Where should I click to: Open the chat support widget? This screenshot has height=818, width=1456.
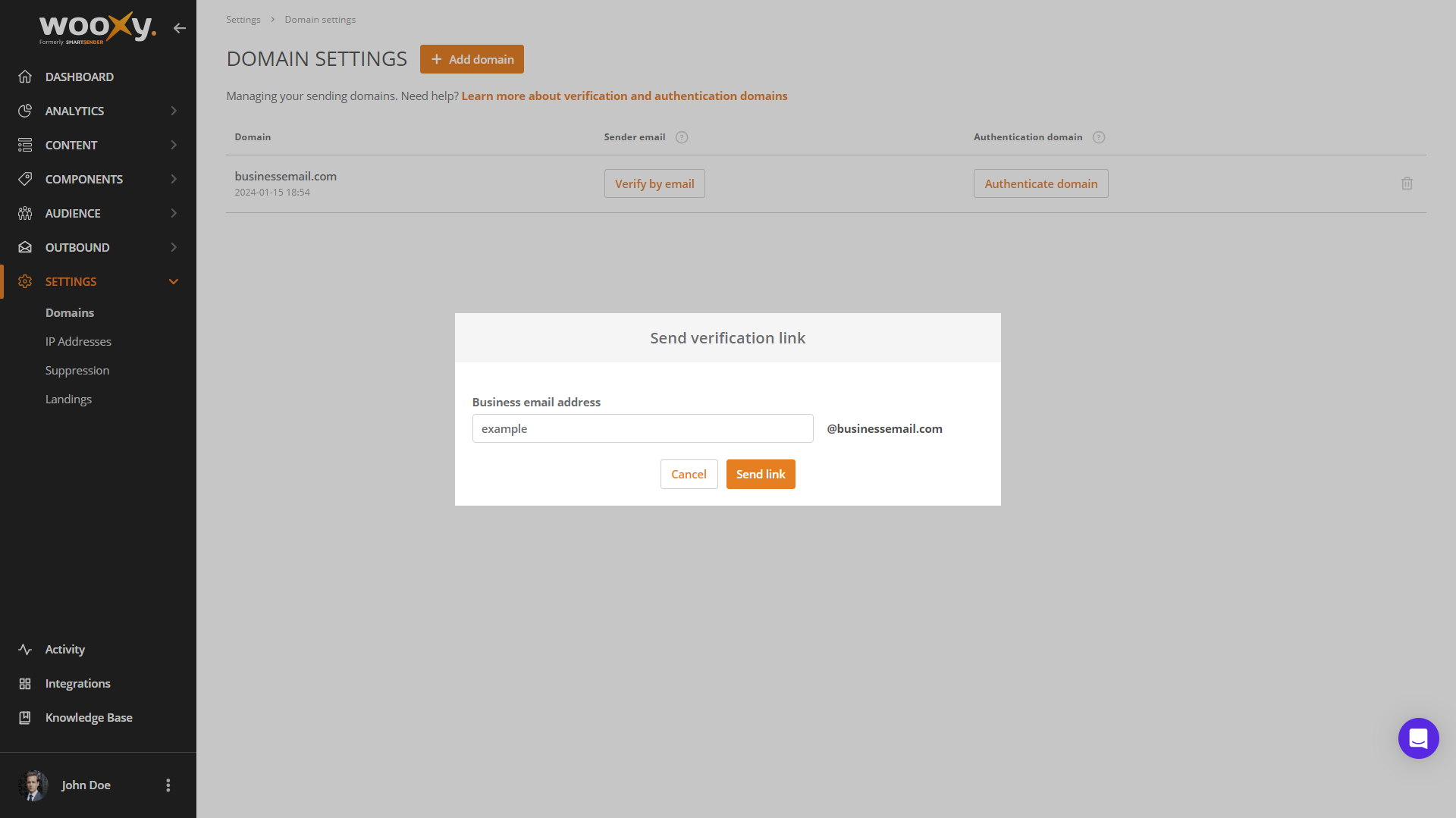(x=1418, y=738)
